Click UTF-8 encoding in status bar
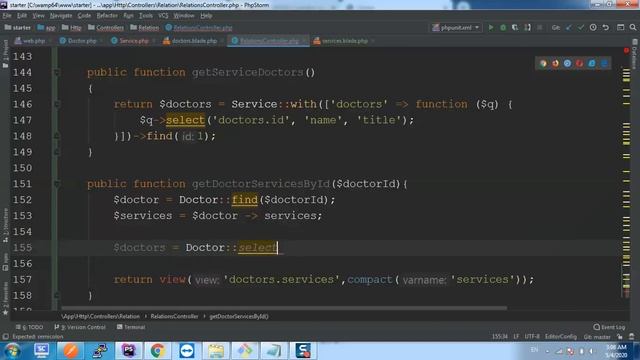640x360 pixels. coord(532,337)
